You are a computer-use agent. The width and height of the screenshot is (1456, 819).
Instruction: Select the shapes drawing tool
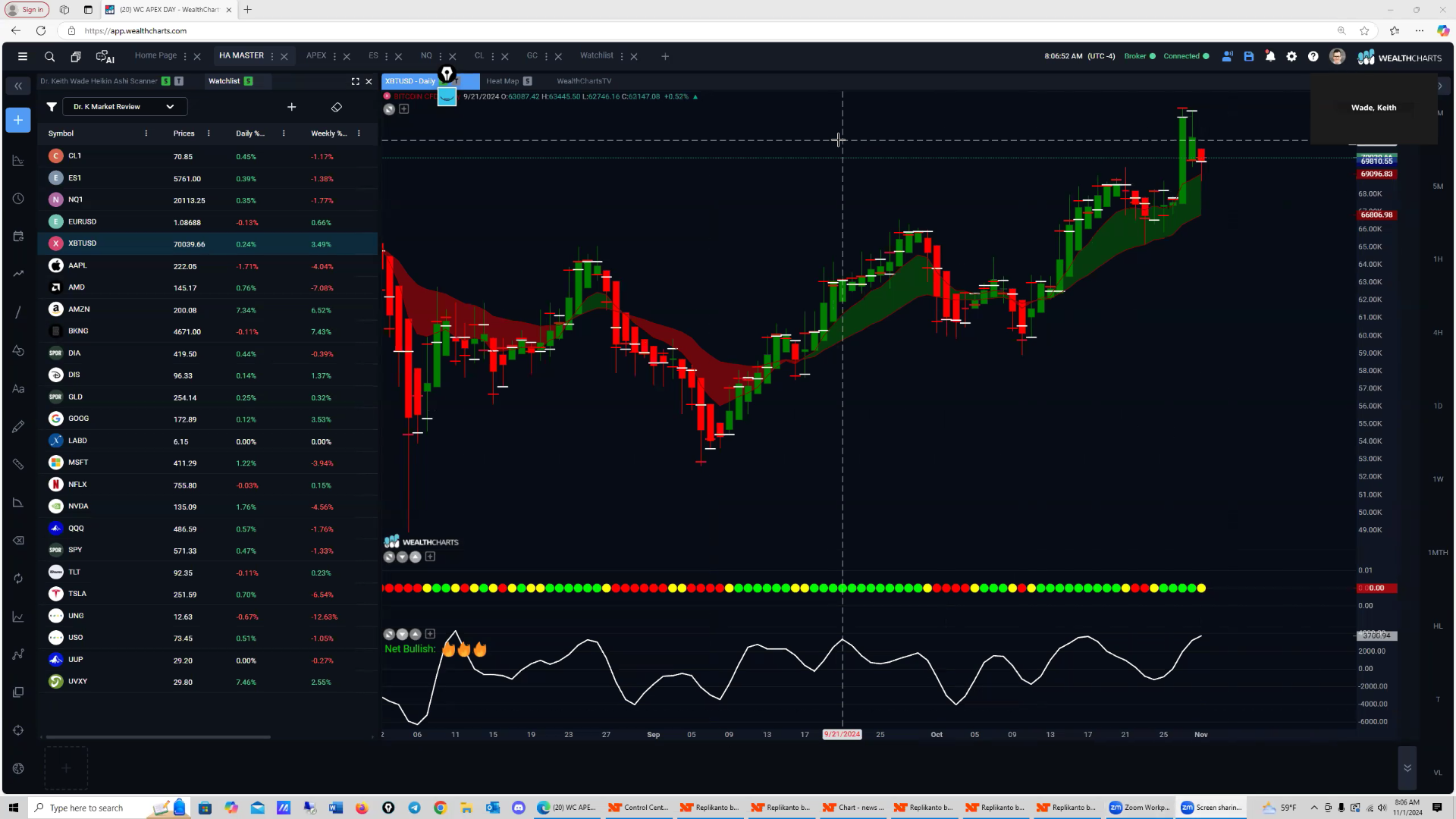coord(18,350)
